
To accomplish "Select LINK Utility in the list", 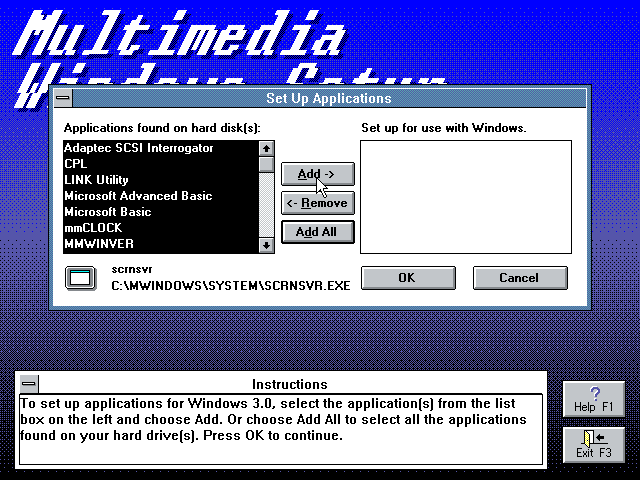I will [x=161, y=180].
